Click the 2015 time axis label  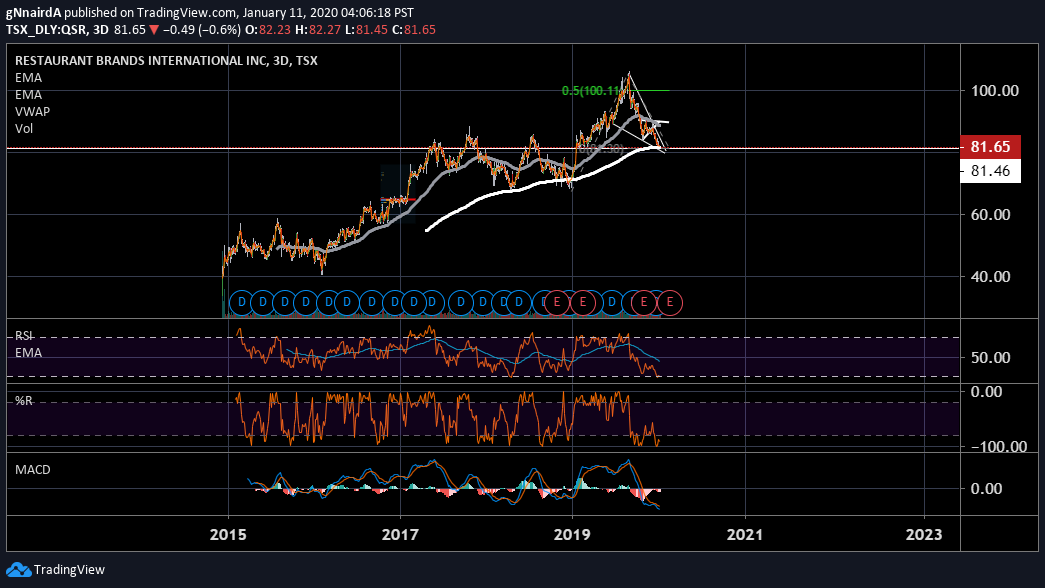click(228, 535)
